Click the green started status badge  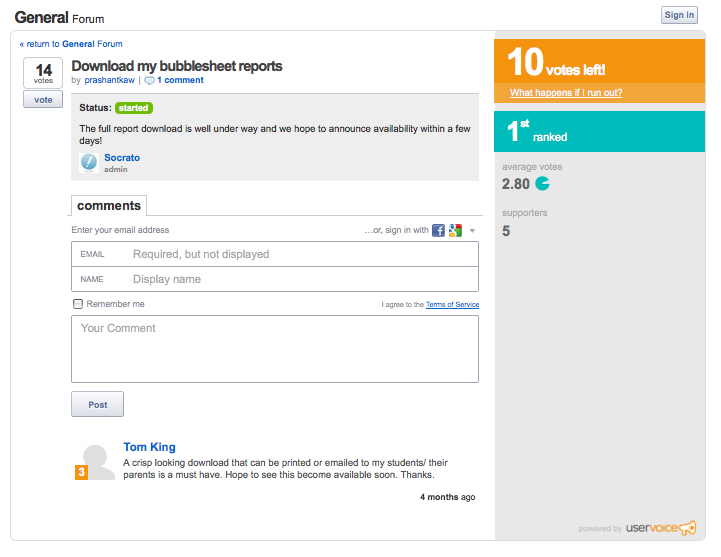(134, 108)
